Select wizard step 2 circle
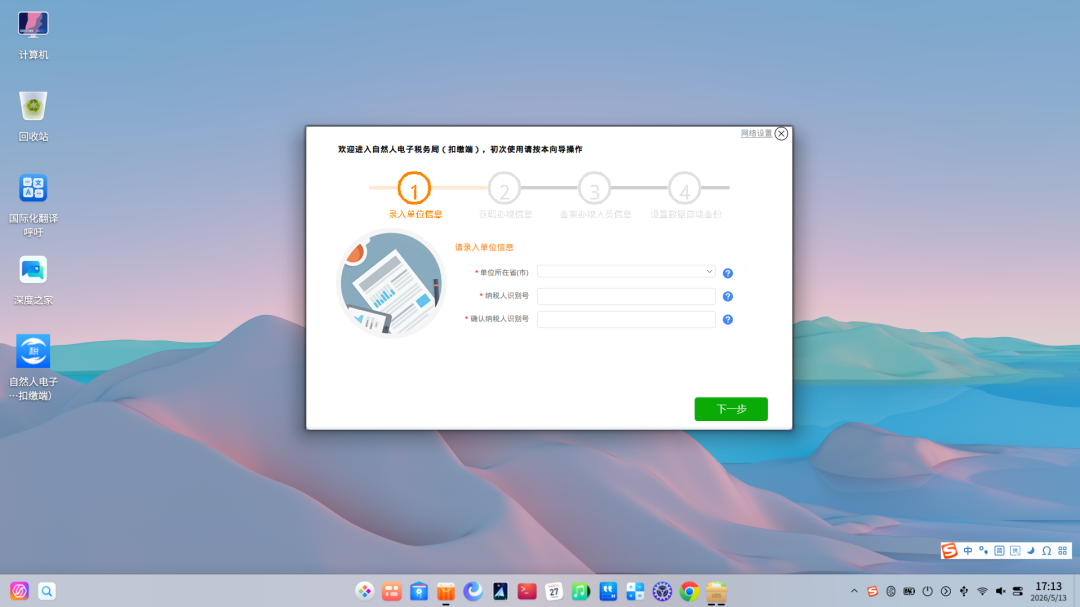The image size is (1080, 607). pos(504,188)
